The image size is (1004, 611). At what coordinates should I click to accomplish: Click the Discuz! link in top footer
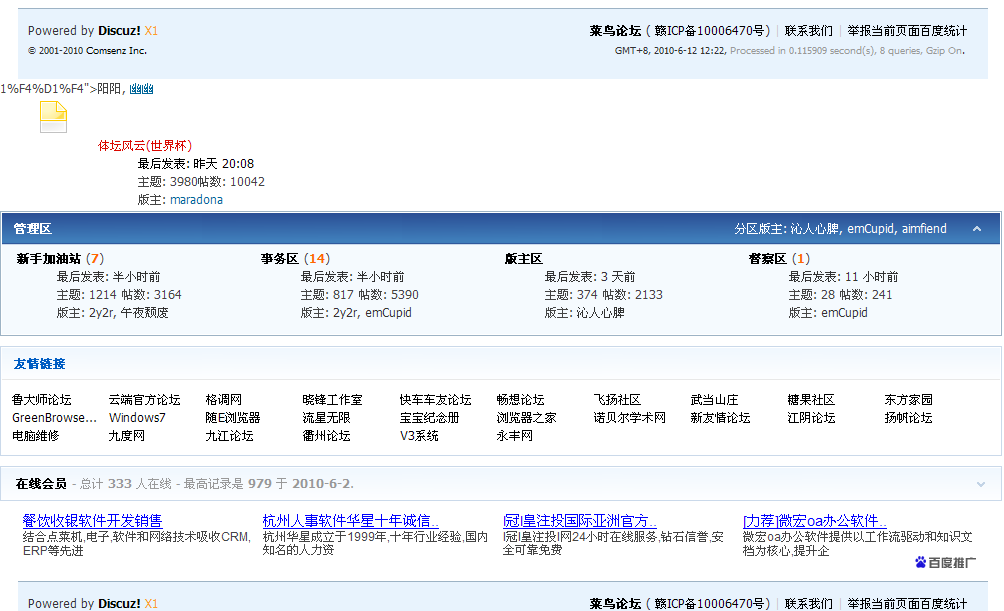(x=119, y=31)
